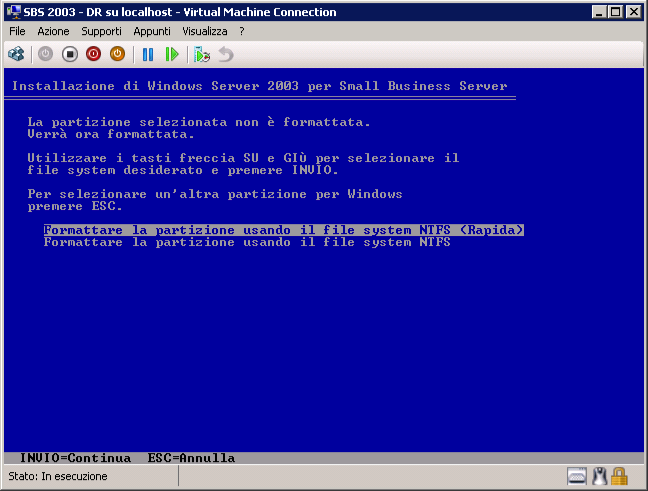
Task: Click the green Reset/Resume play icon
Action: 172,54
